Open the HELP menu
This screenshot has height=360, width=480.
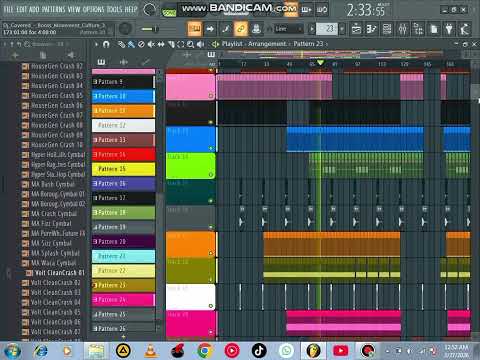(131, 9)
